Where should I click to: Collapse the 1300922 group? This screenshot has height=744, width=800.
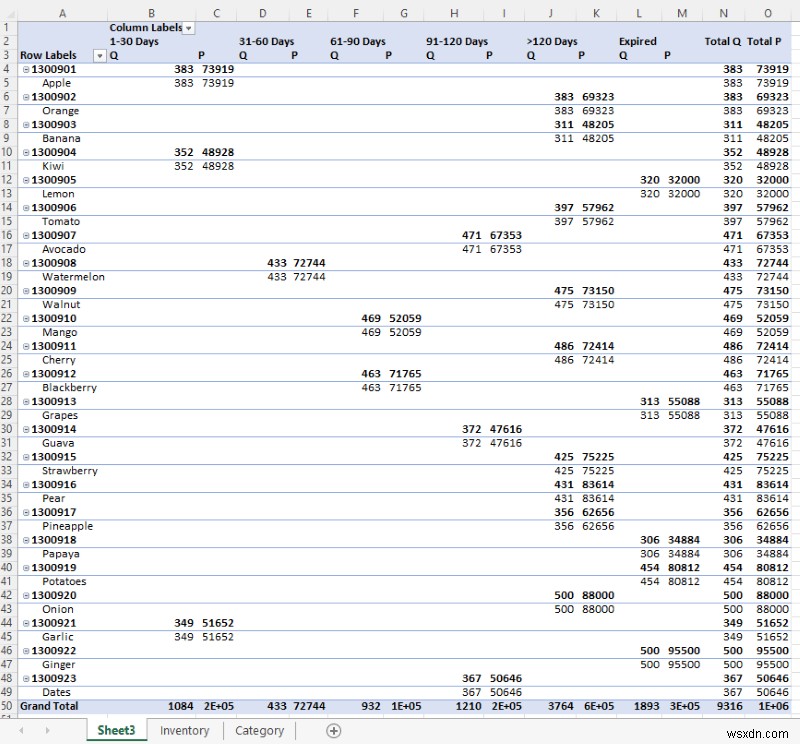click(26, 651)
